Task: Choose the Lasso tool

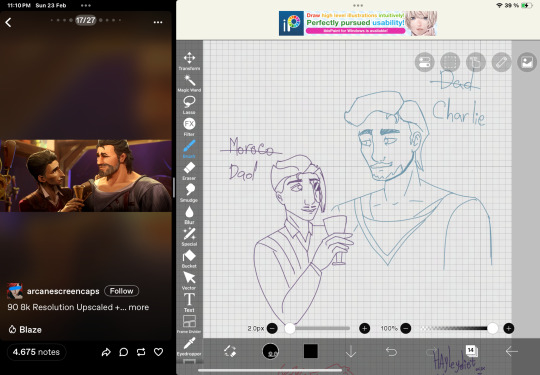Action: [189, 105]
